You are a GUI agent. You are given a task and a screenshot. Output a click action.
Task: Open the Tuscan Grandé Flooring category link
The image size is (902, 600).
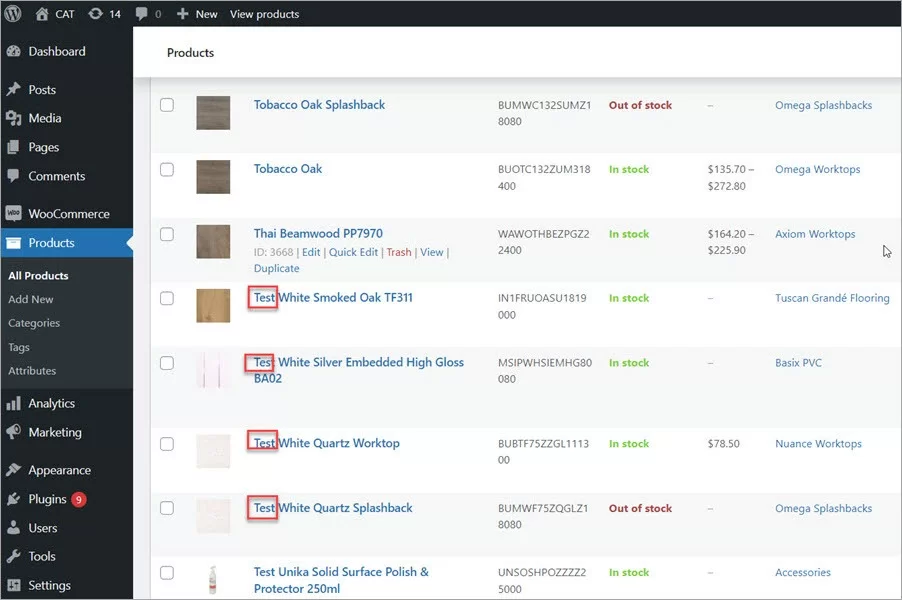pyautogui.click(x=832, y=297)
